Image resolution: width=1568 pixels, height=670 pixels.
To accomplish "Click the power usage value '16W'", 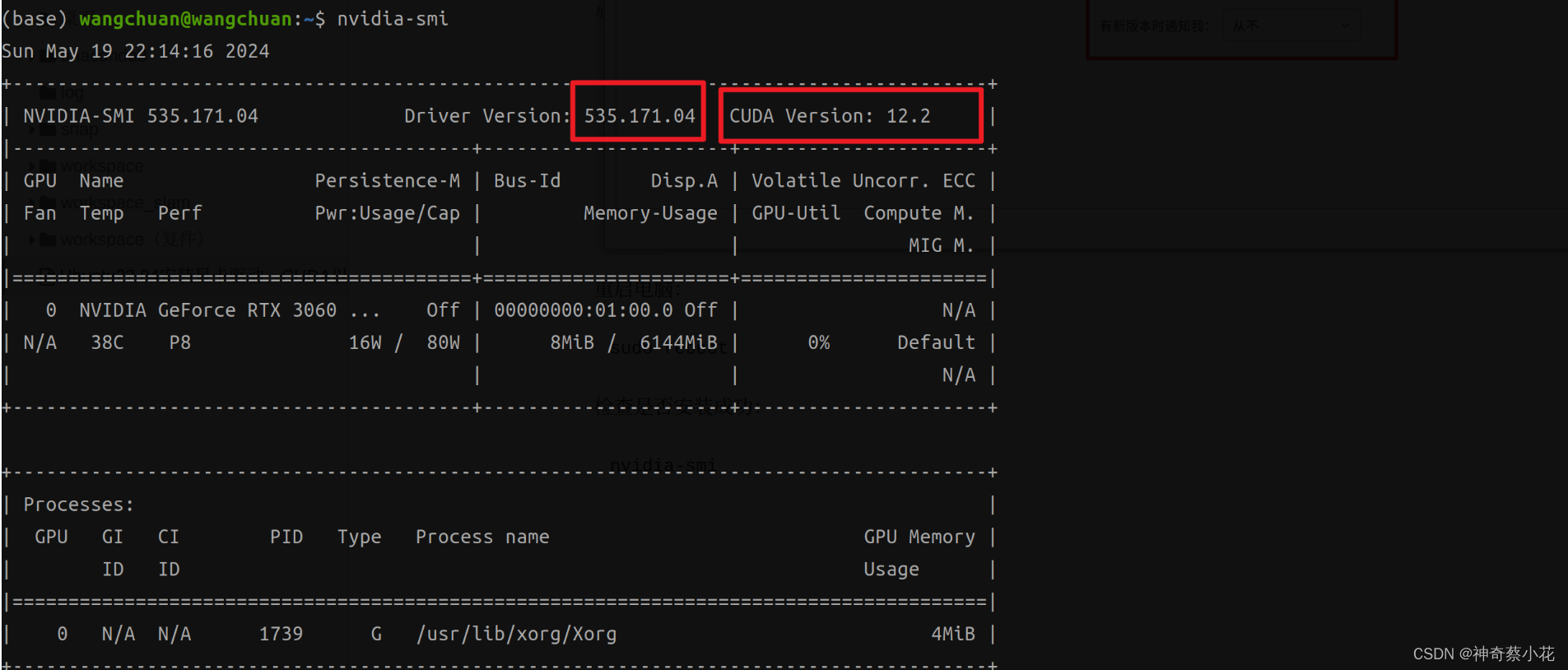I will pyautogui.click(x=365, y=342).
